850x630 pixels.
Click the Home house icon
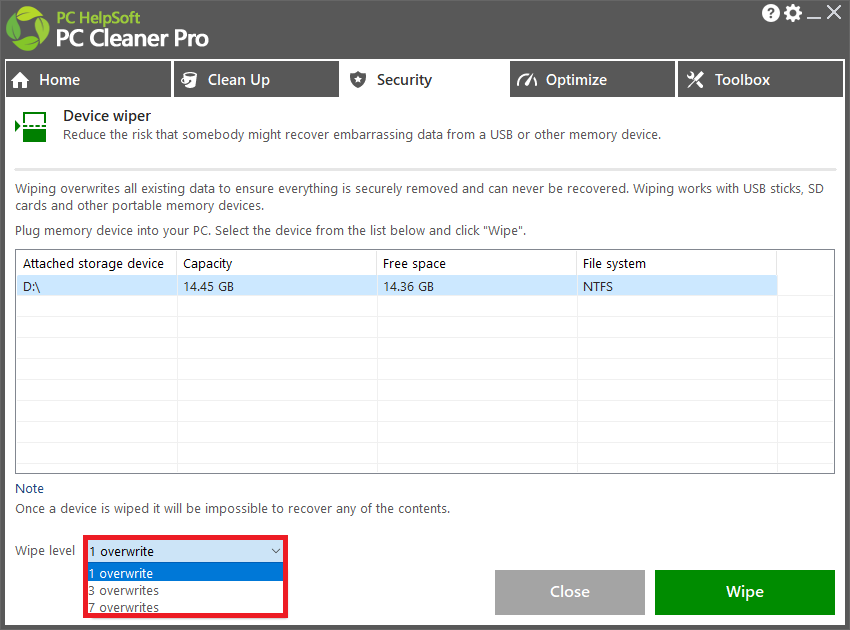coord(20,80)
